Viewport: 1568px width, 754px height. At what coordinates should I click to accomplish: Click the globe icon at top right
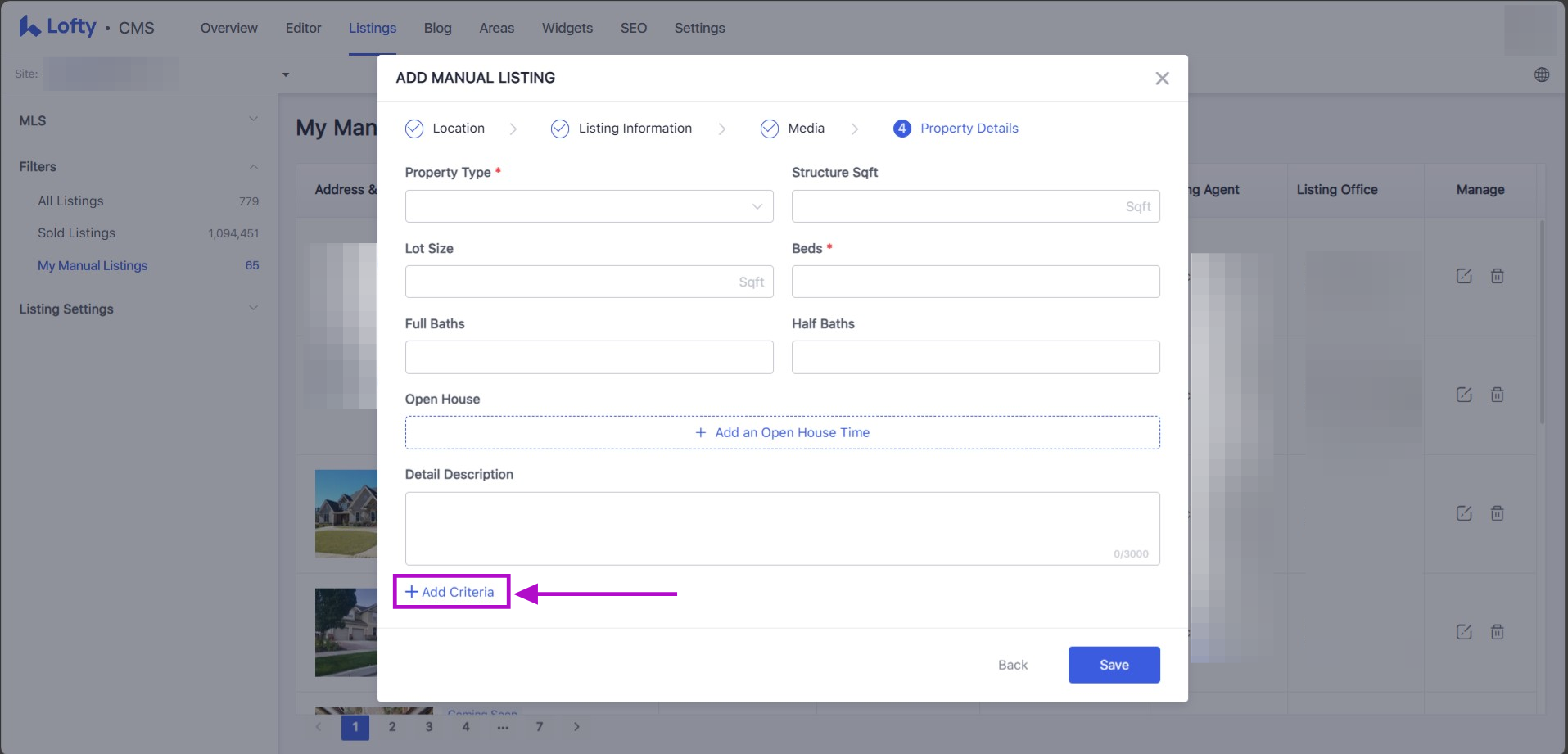coord(1542,74)
